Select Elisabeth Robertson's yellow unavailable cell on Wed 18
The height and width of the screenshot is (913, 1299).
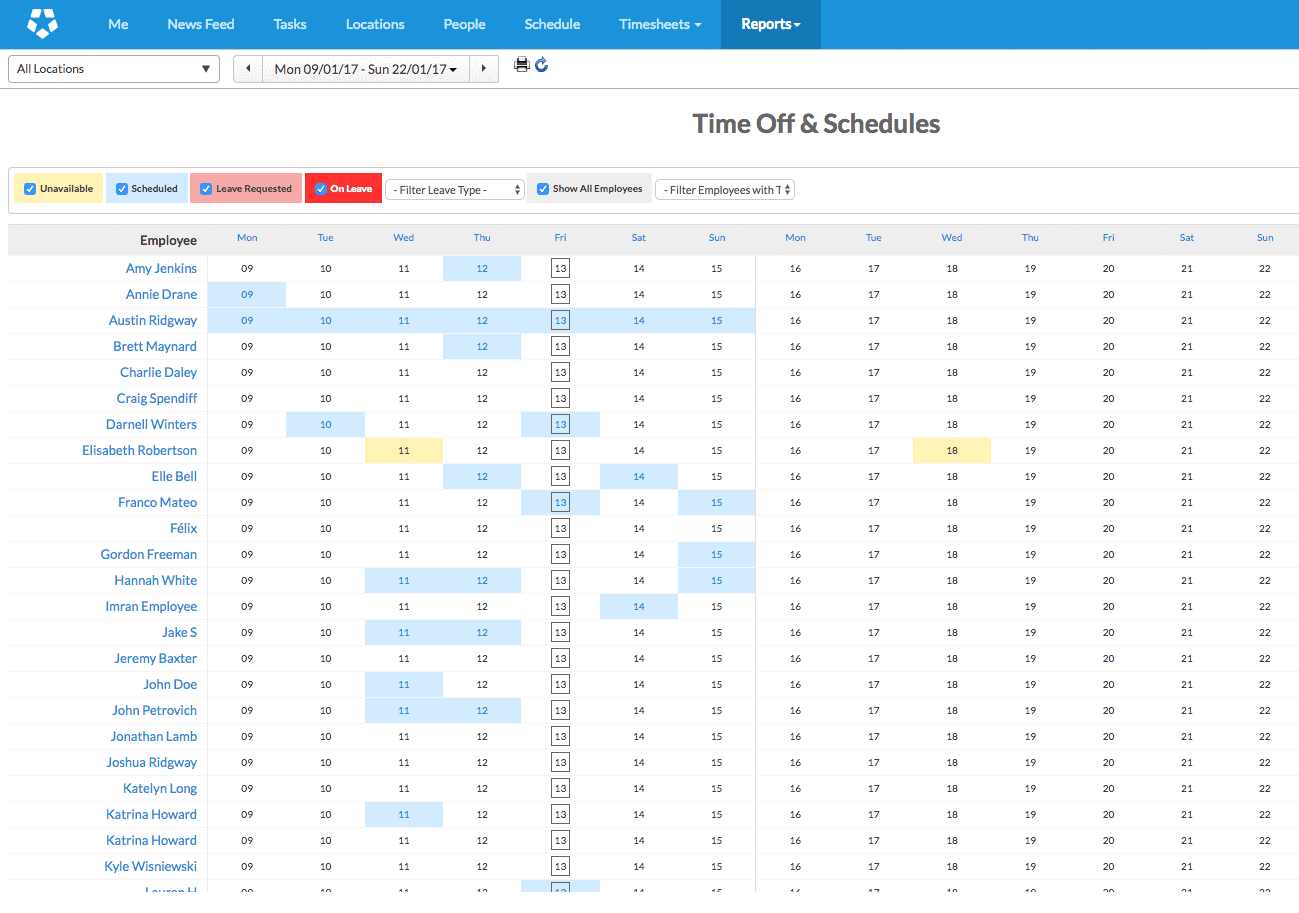952,451
